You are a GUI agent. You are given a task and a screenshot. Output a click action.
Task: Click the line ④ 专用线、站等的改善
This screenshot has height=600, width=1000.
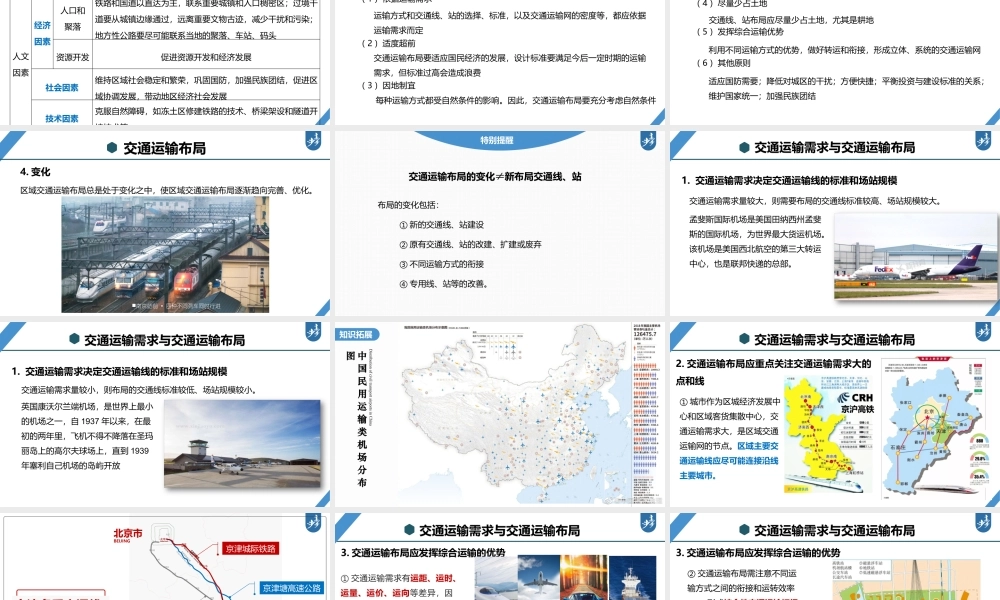(444, 284)
